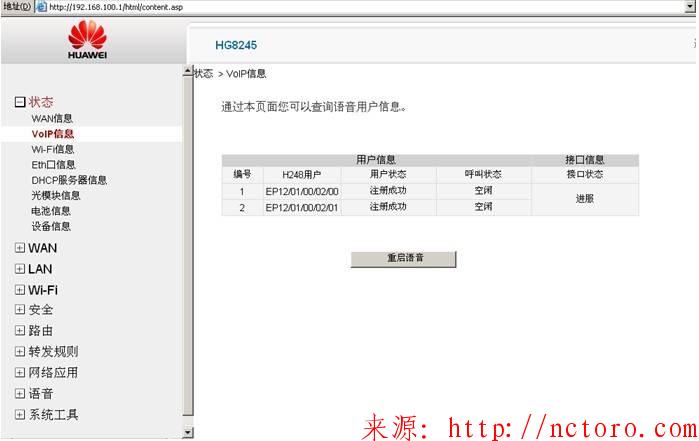Expand the 语音 menu section
The height and width of the screenshot is (441, 699).
click(20, 393)
